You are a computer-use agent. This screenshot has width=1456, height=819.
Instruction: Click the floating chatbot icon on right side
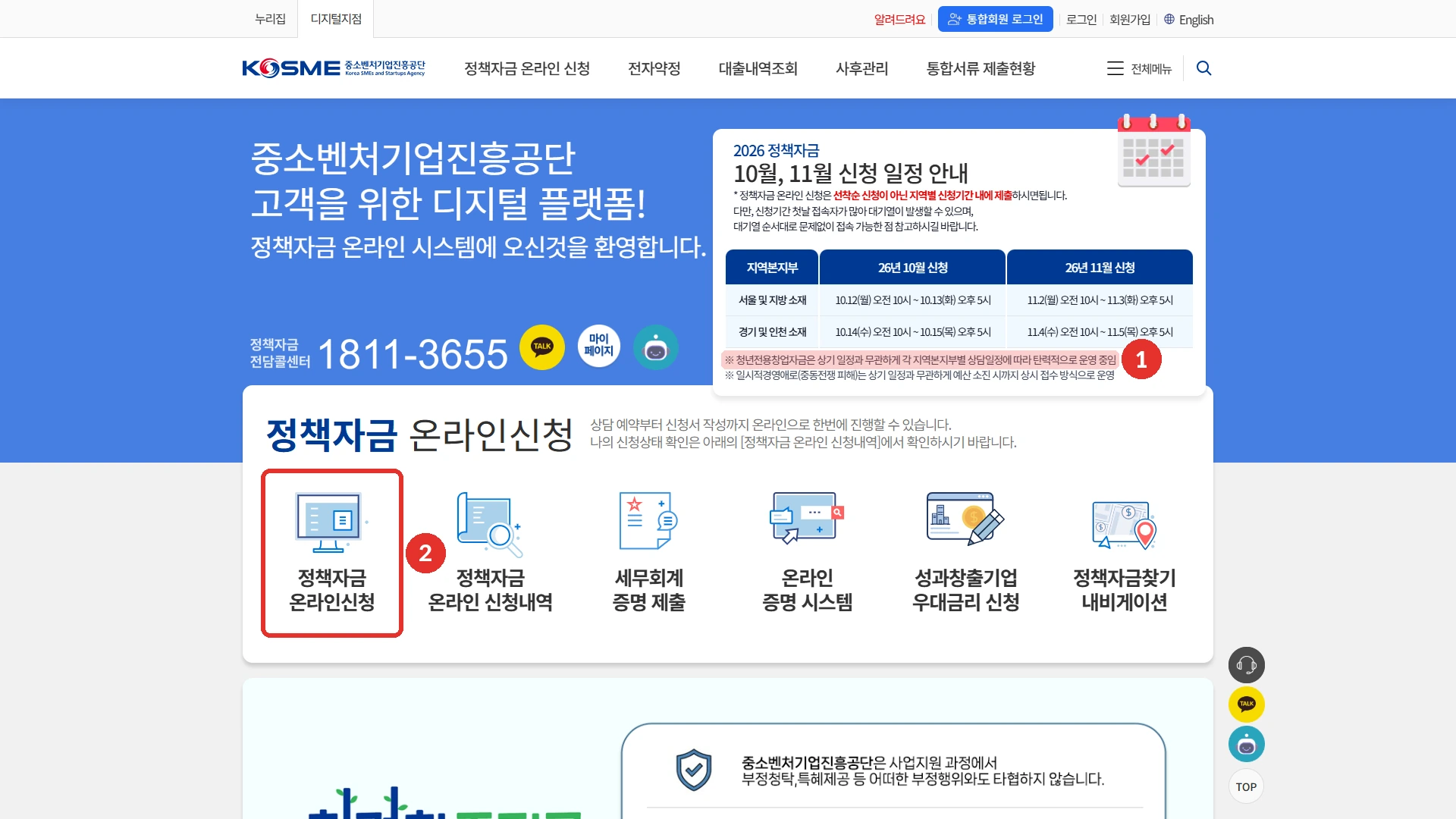coord(1247,744)
